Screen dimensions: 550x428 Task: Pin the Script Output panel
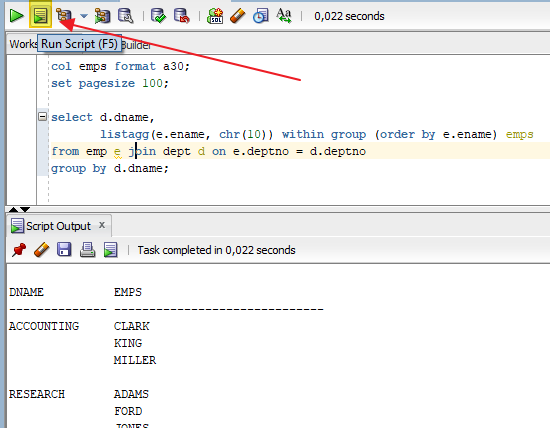(19, 250)
